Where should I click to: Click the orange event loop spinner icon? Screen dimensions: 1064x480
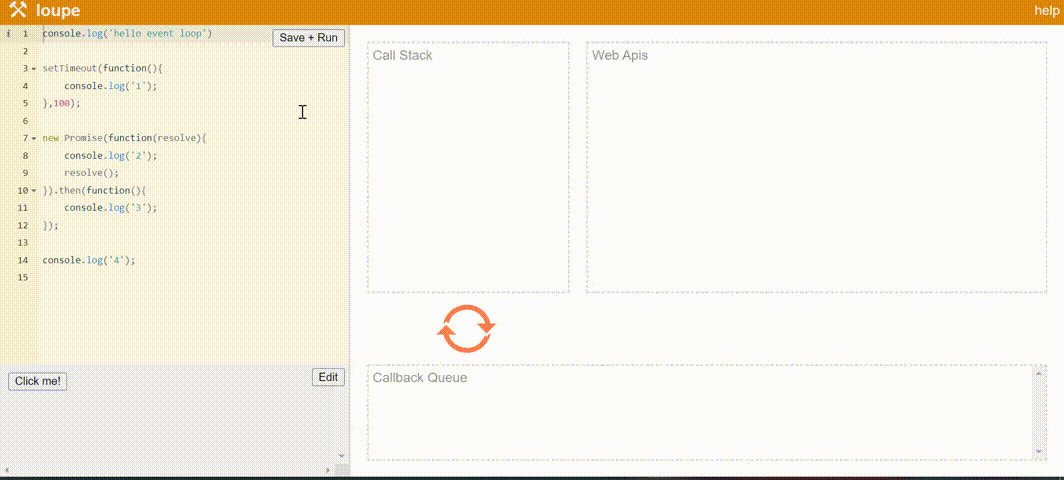(466, 329)
